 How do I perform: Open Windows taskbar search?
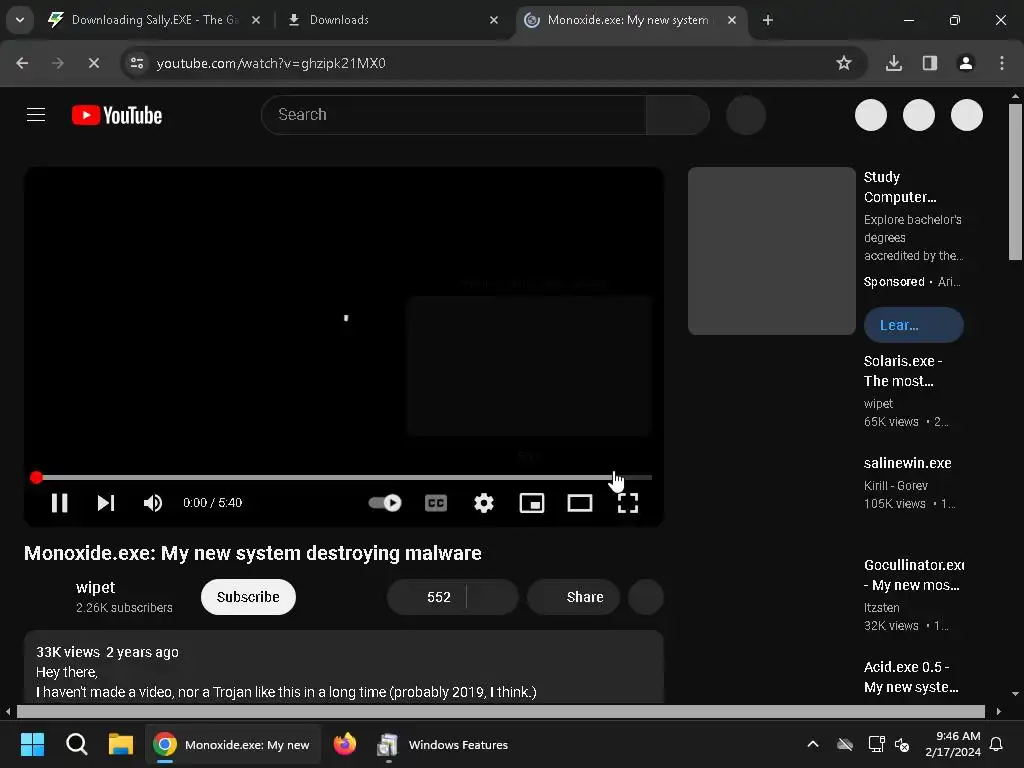pyautogui.click(x=76, y=744)
